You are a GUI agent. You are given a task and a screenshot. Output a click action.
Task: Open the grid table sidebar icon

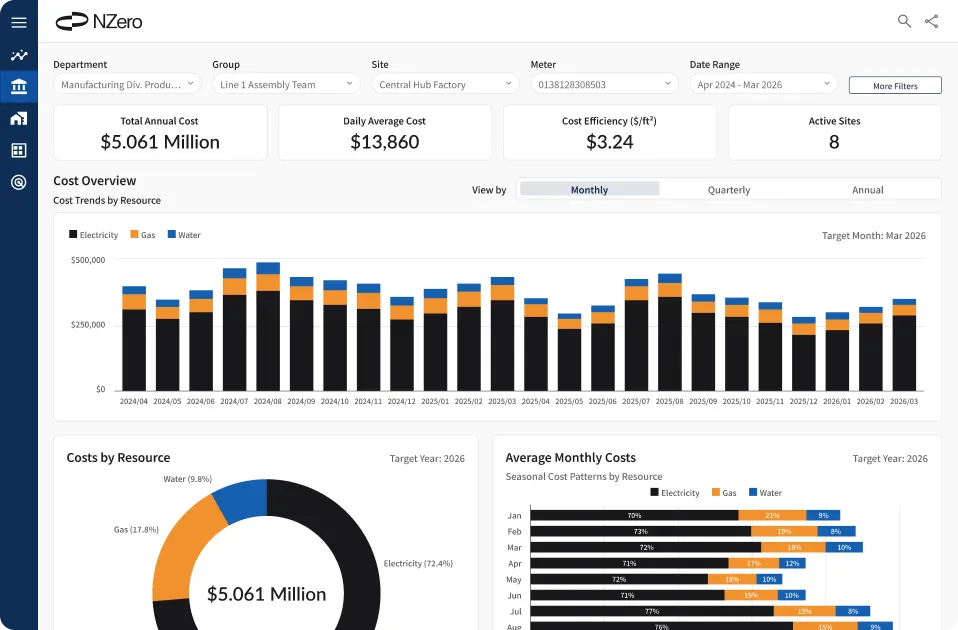pyautogui.click(x=18, y=150)
